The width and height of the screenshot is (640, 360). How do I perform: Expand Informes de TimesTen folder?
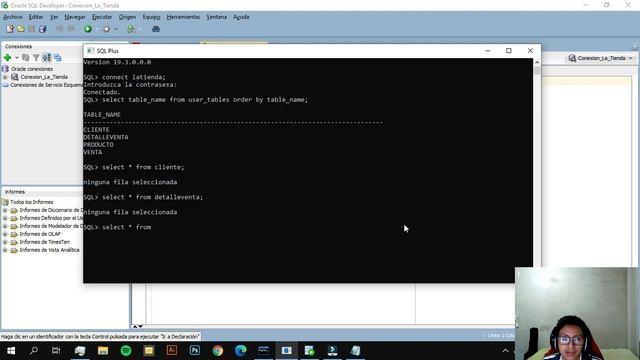(5, 242)
